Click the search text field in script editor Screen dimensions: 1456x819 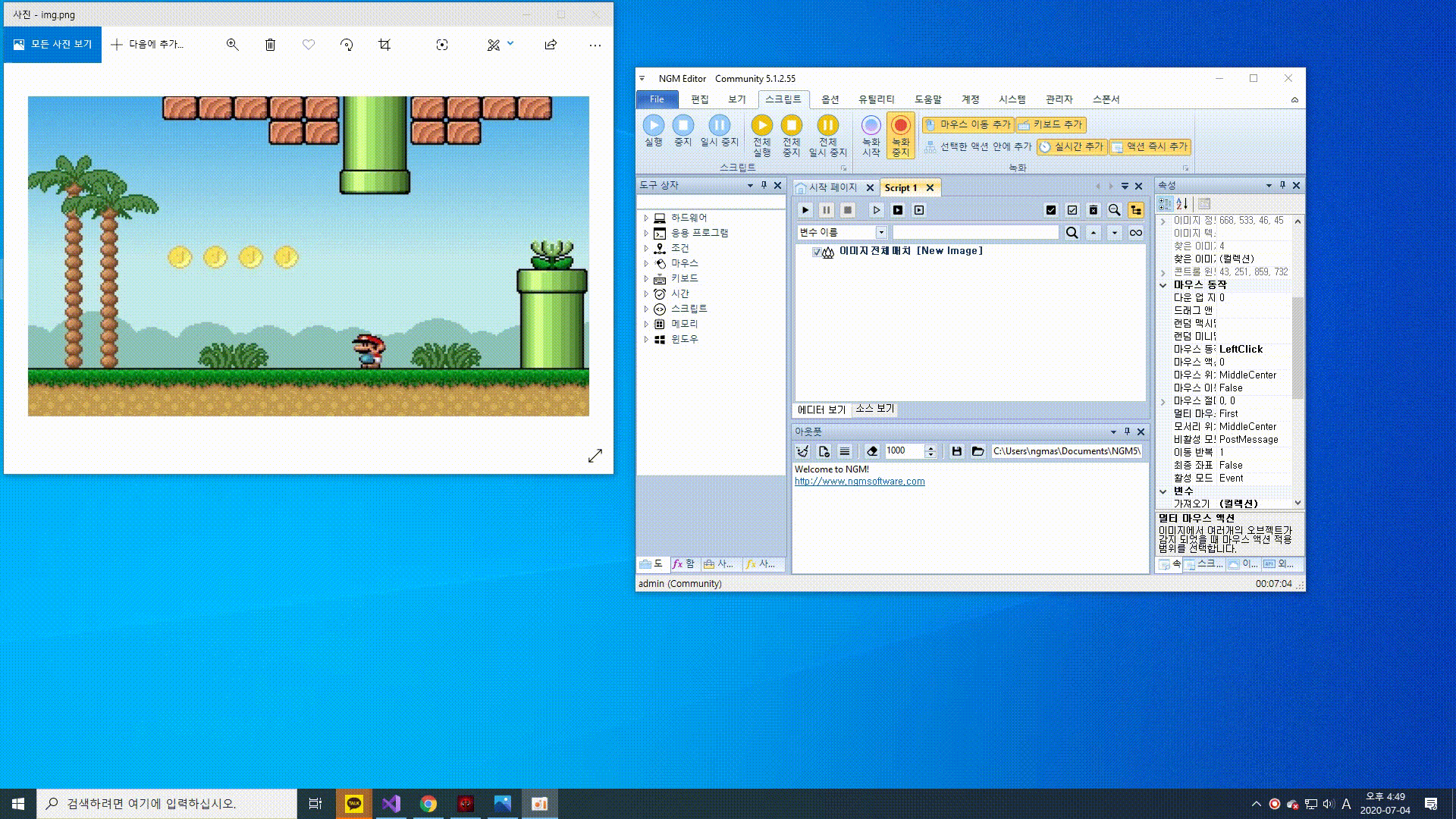[x=975, y=233]
